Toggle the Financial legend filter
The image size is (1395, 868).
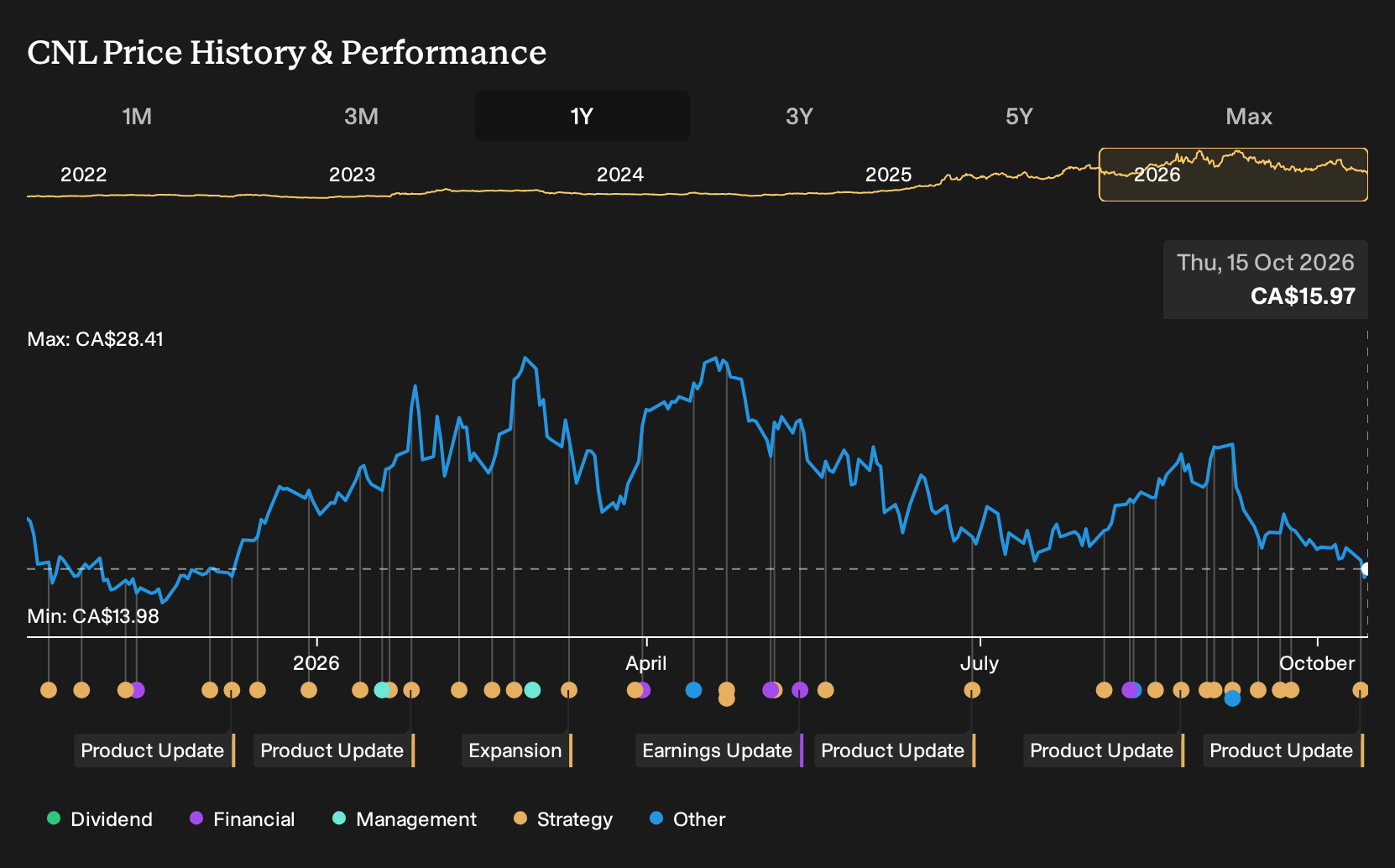point(243,819)
